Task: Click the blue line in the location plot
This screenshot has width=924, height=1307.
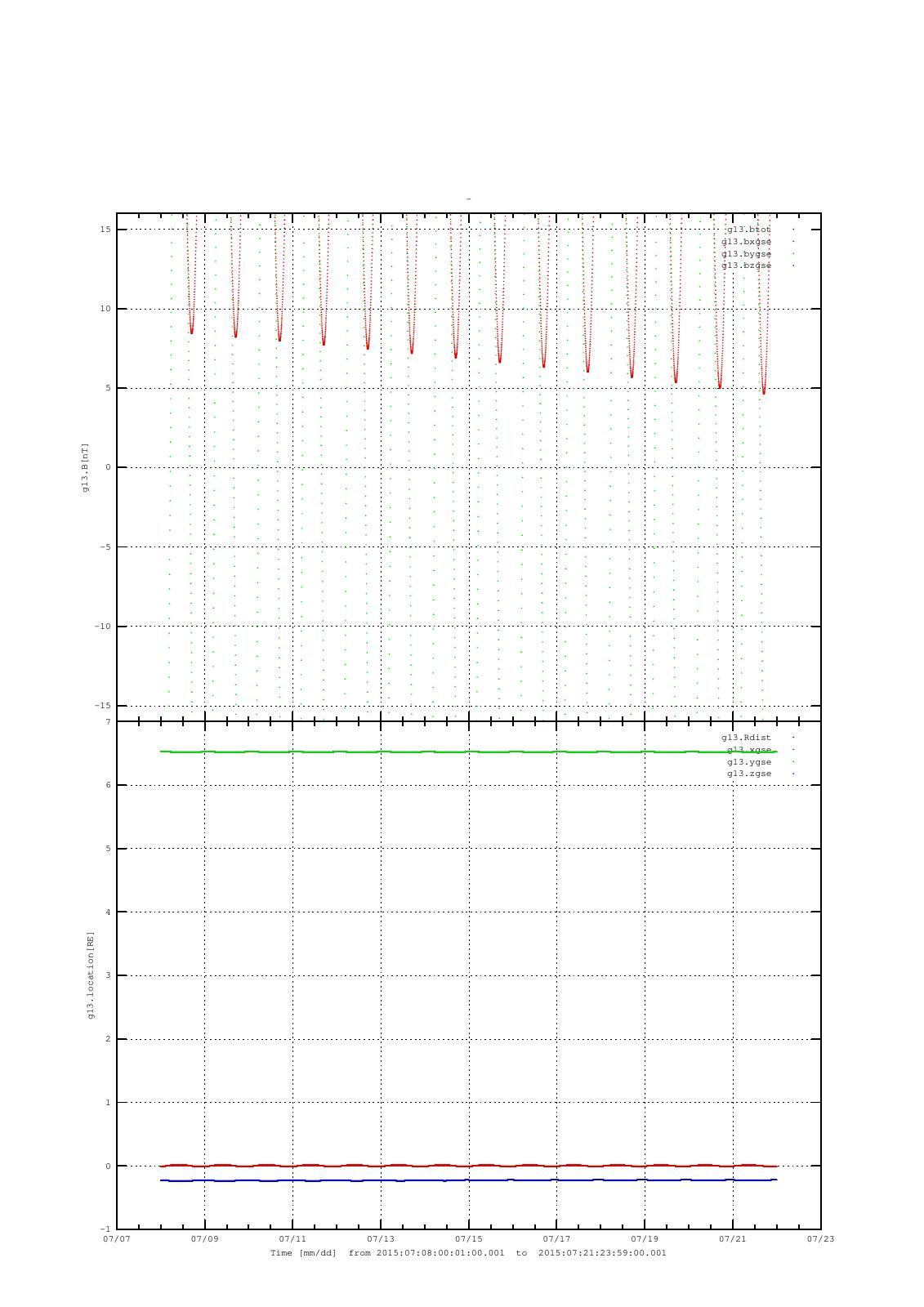Action: pyautogui.click(x=469, y=1180)
